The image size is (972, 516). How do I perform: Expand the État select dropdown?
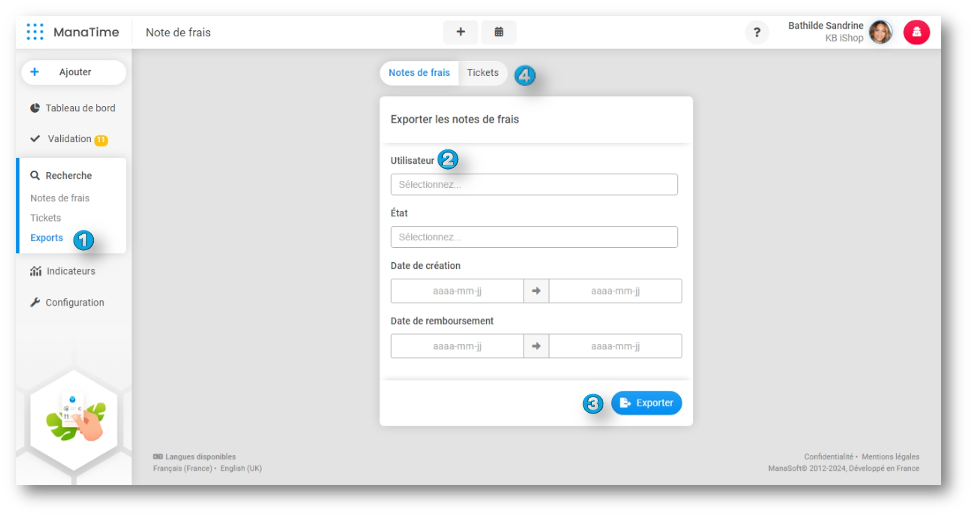point(534,237)
